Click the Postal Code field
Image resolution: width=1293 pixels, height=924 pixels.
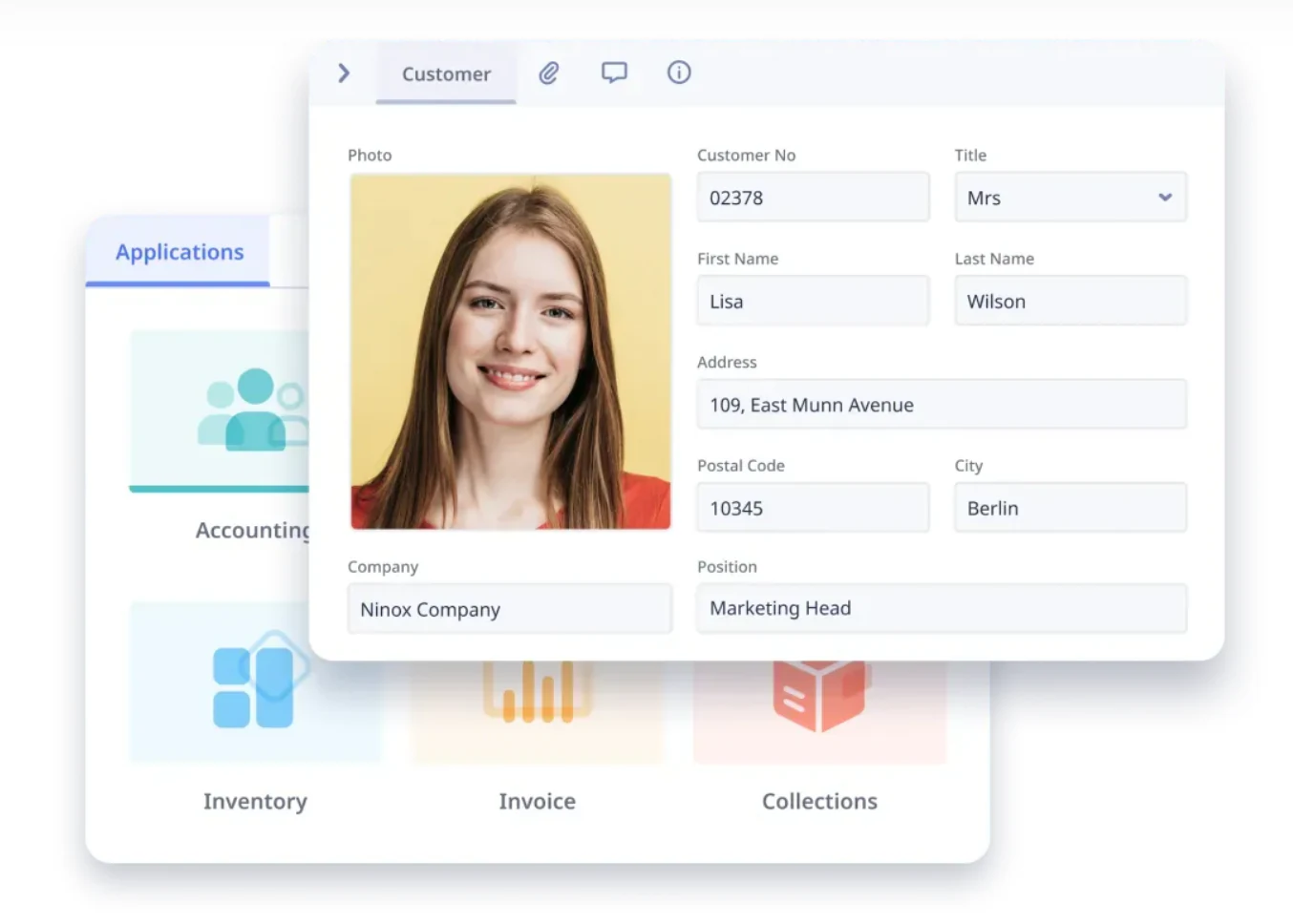tap(814, 508)
